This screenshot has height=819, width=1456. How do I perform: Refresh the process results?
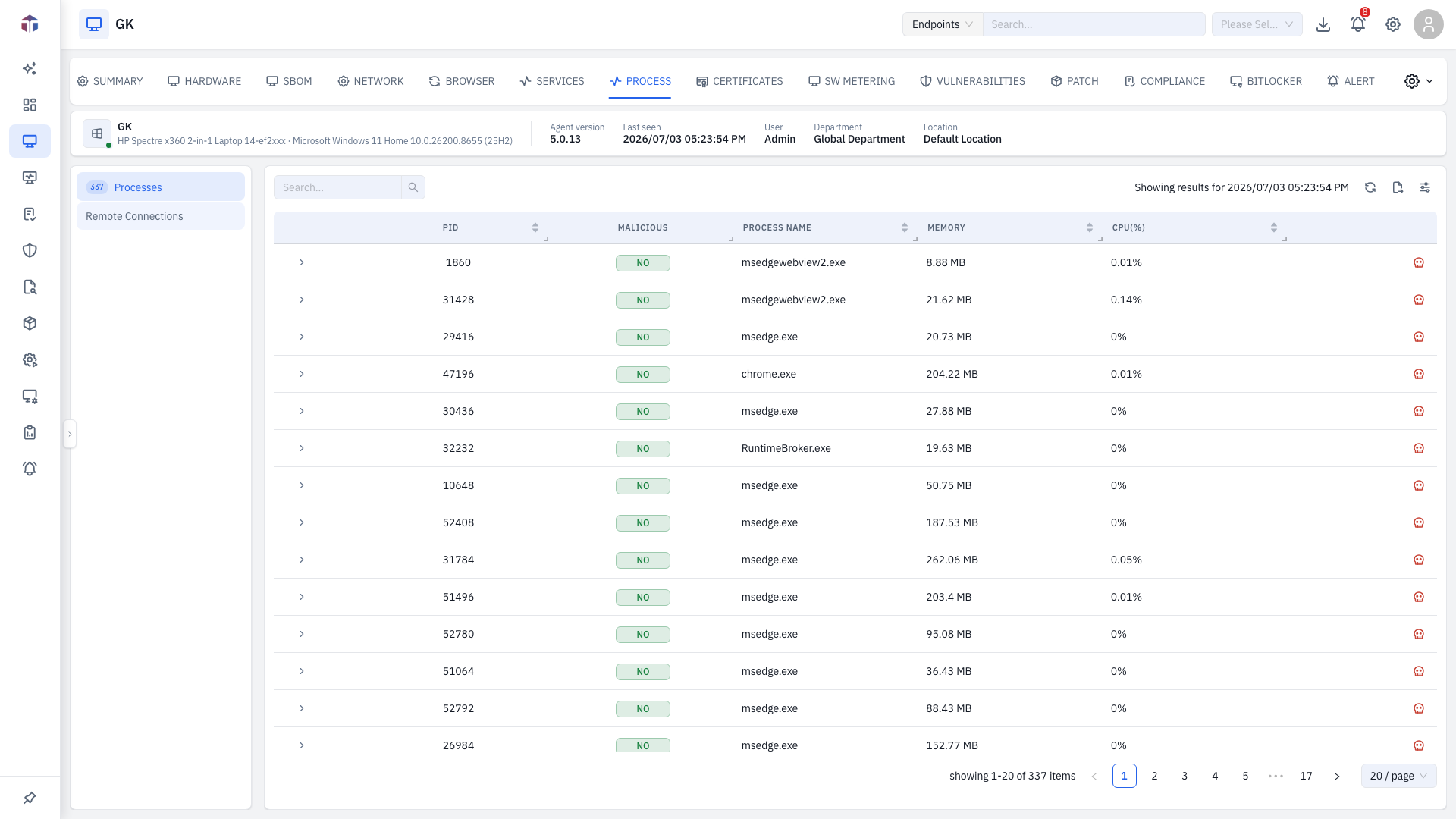[x=1370, y=187]
